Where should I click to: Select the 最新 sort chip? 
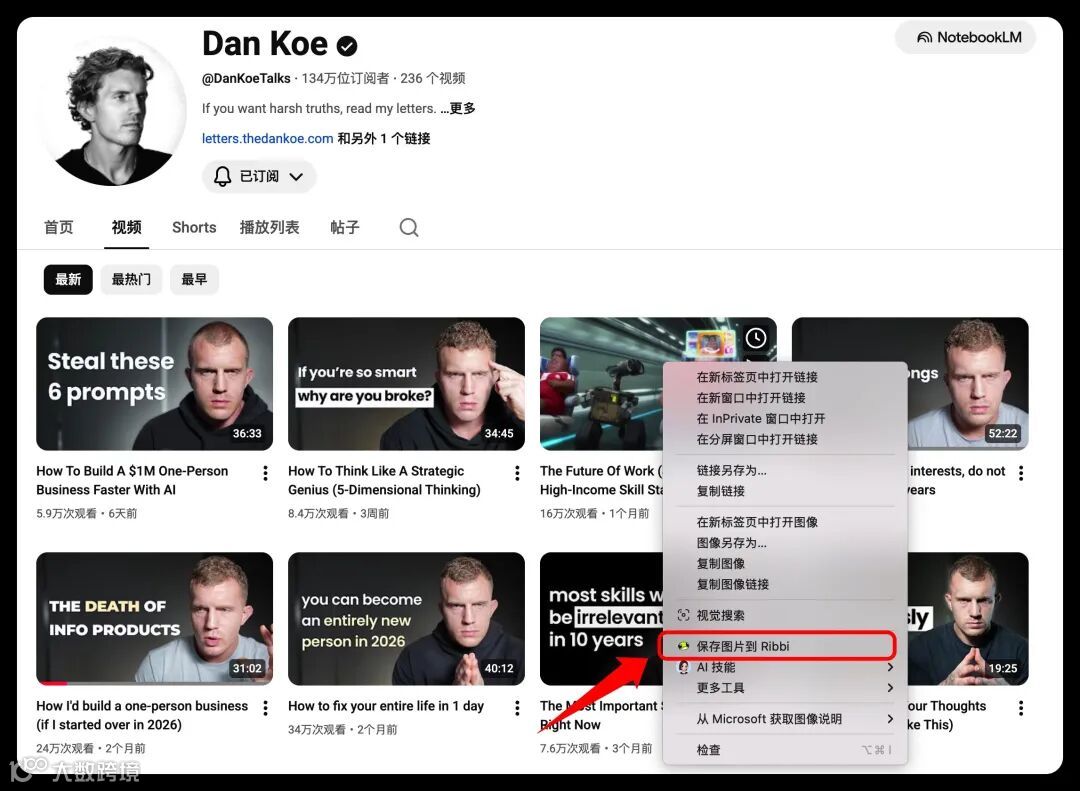coord(68,279)
